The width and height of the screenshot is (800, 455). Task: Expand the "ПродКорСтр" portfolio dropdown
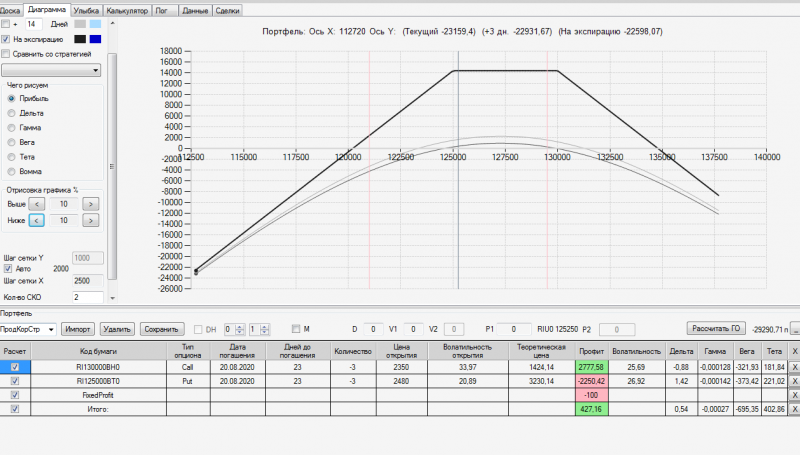(28, 330)
